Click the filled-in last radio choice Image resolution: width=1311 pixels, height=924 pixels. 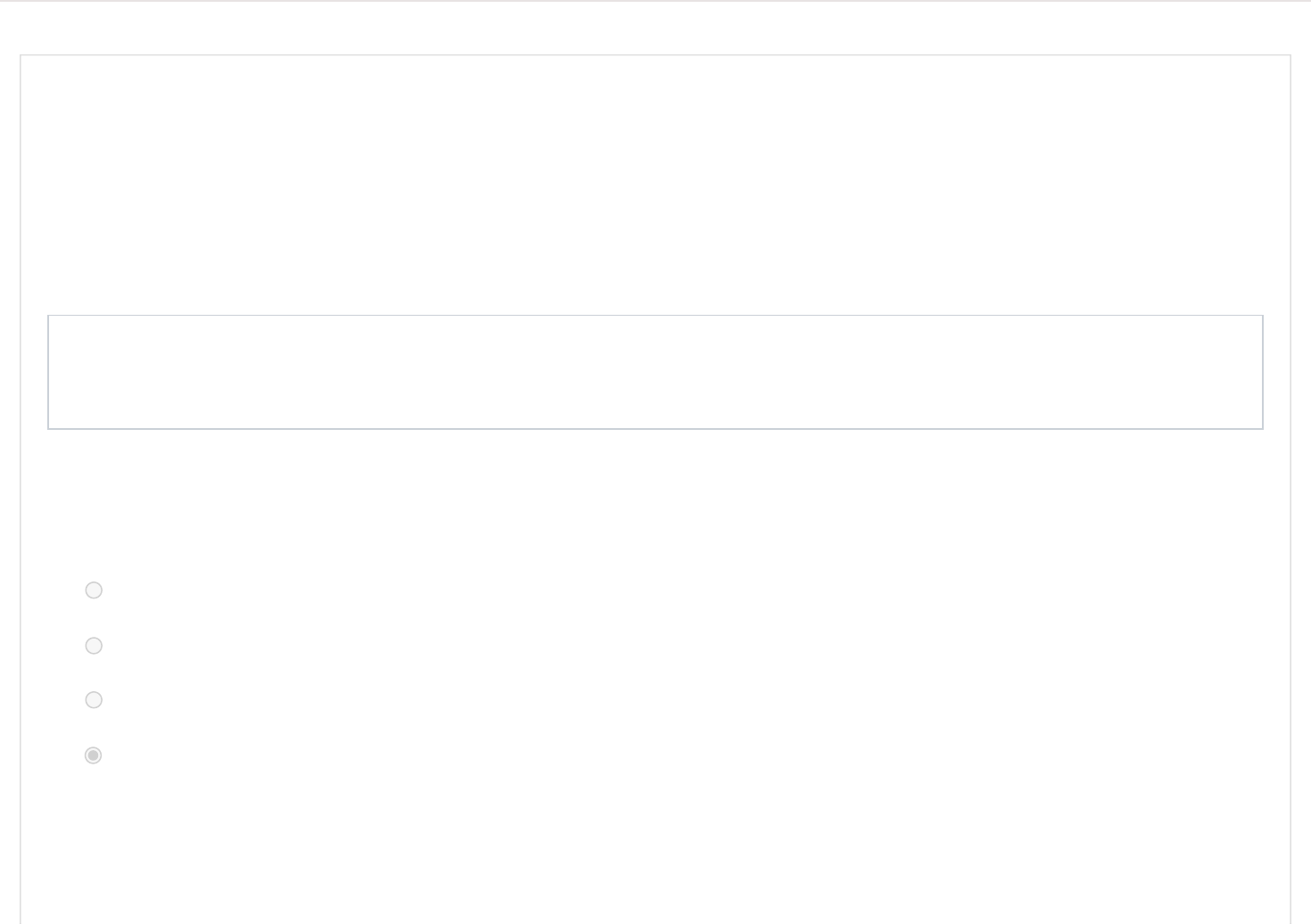pyautogui.click(x=94, y=755)
